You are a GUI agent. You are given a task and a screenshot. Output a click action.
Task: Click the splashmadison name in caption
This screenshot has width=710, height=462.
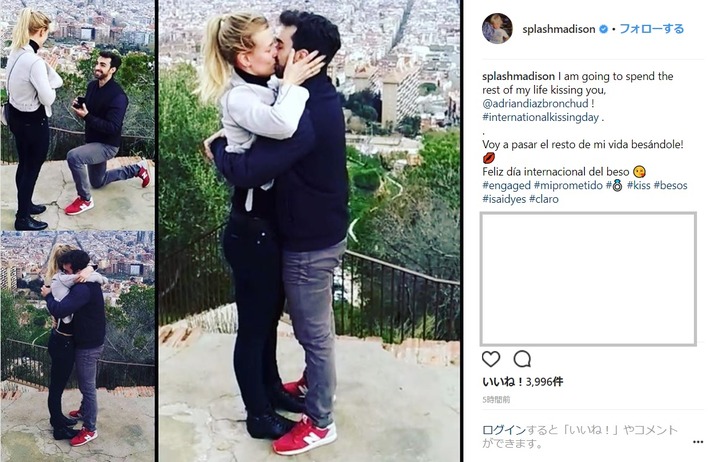pos(518,76)
